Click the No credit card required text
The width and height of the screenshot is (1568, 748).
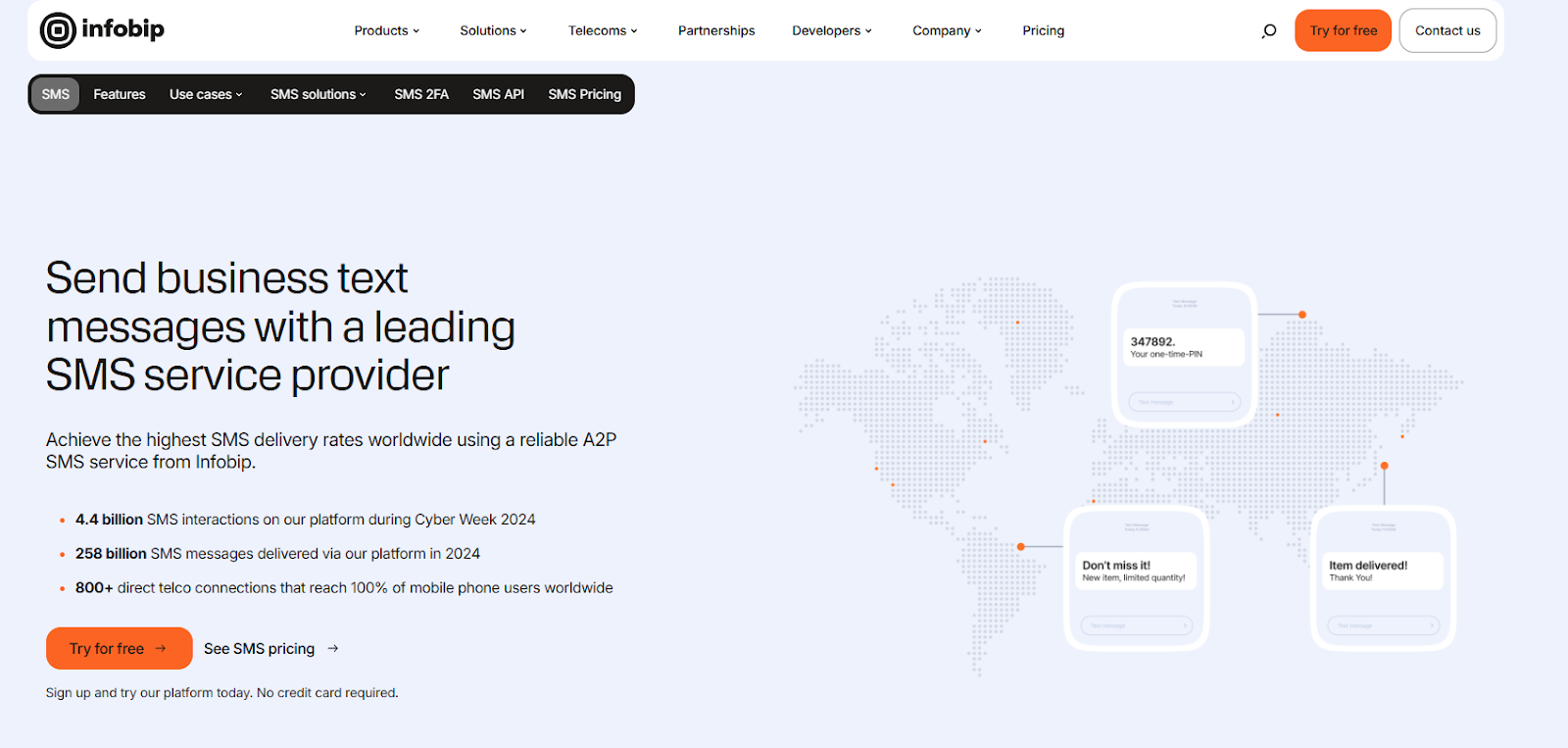click(327, 693)
